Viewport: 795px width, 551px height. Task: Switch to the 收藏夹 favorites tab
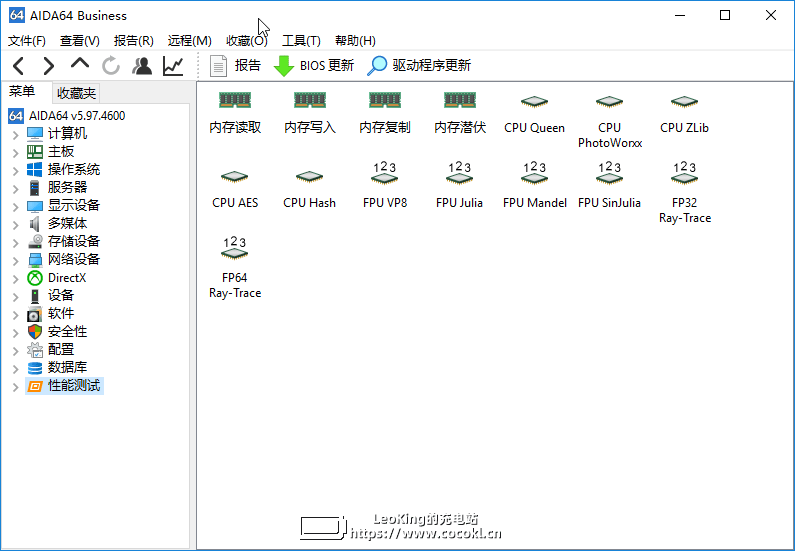pos(76,93)
